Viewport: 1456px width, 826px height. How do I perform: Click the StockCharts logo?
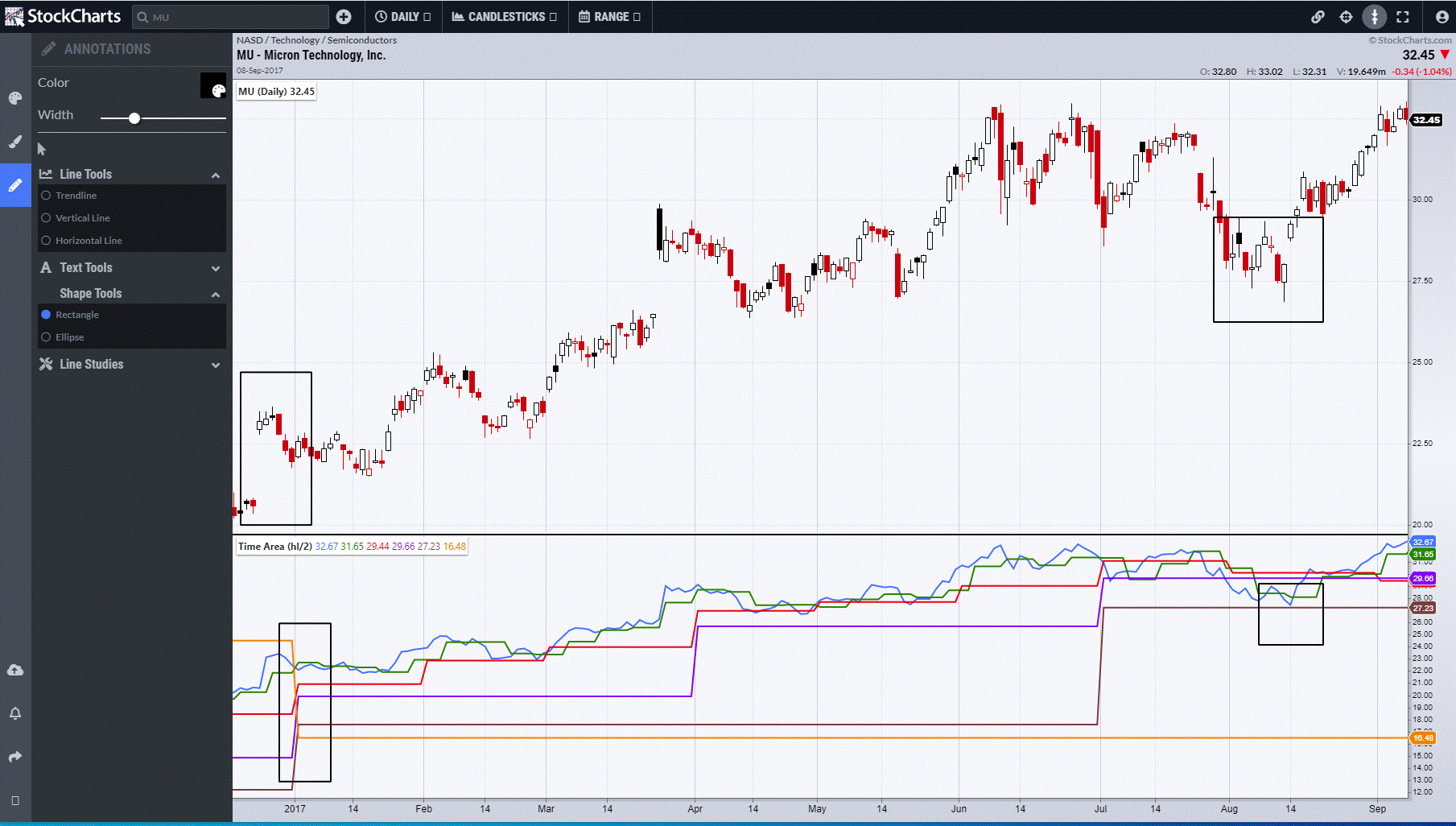pos(62,16)
